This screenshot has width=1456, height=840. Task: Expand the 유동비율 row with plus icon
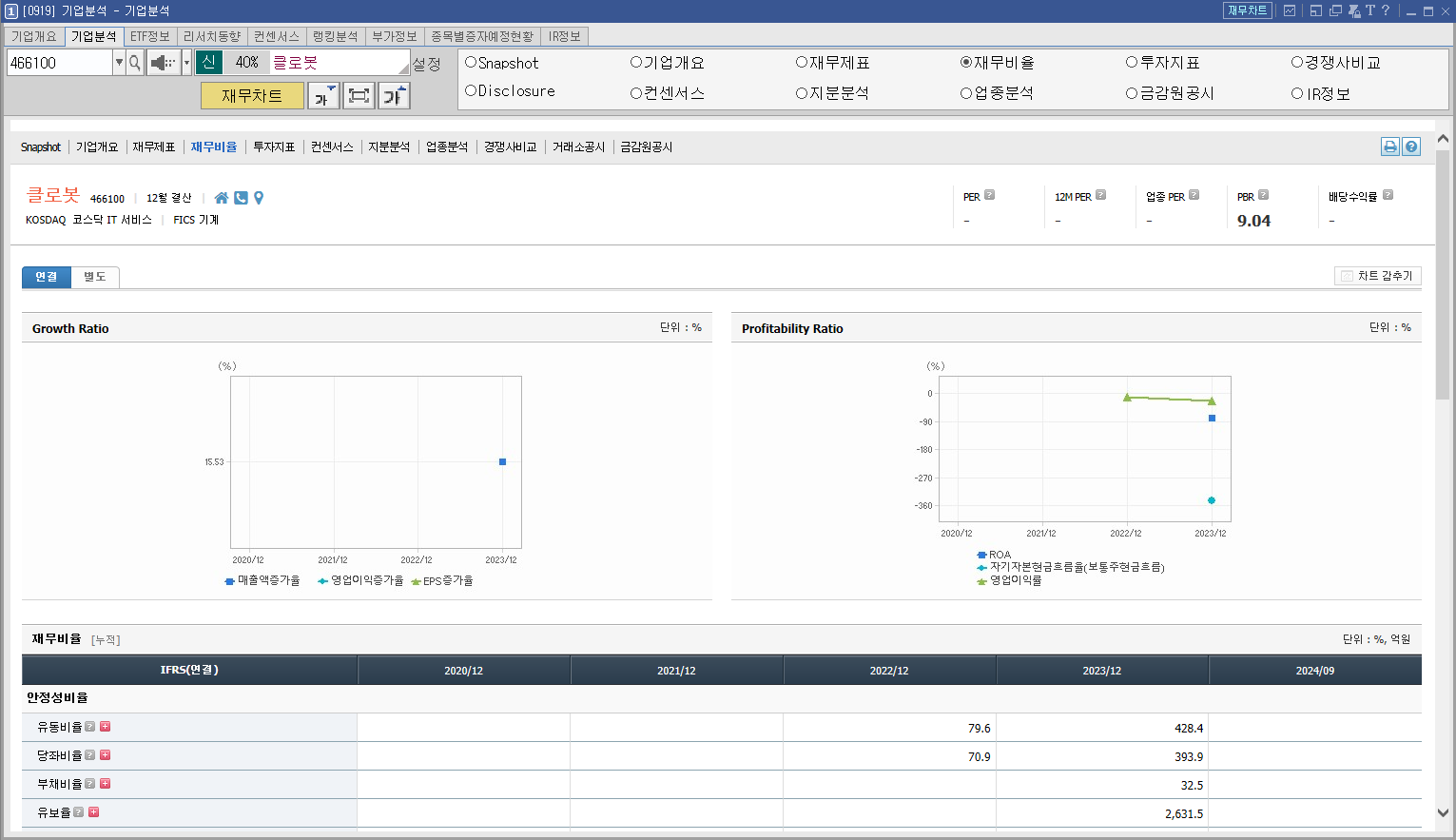point(105,726)
